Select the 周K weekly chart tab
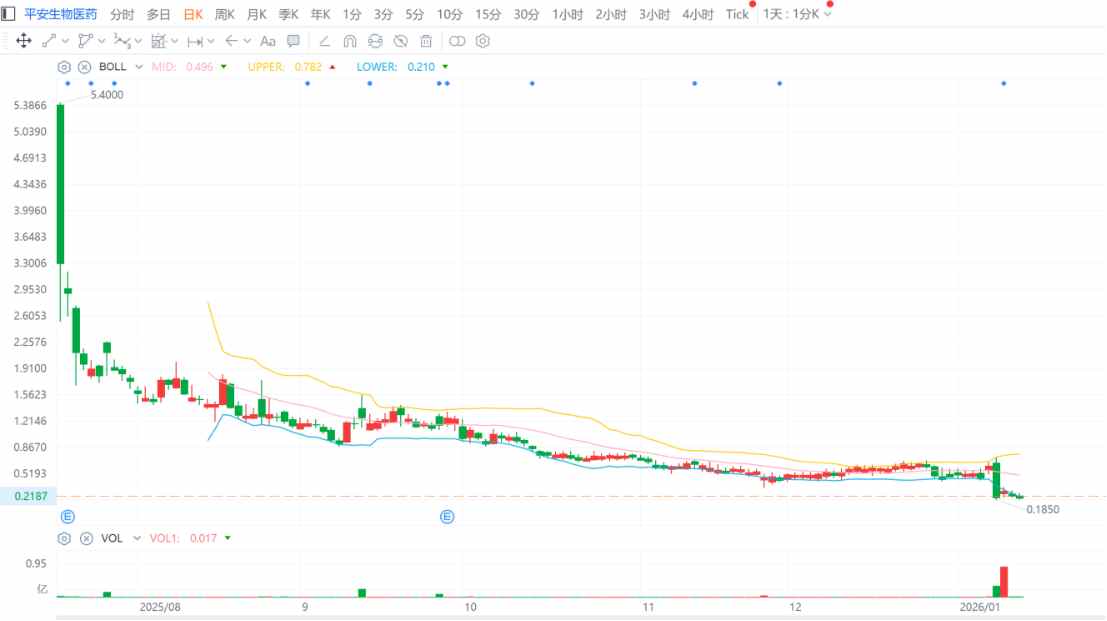 (225, 14)
